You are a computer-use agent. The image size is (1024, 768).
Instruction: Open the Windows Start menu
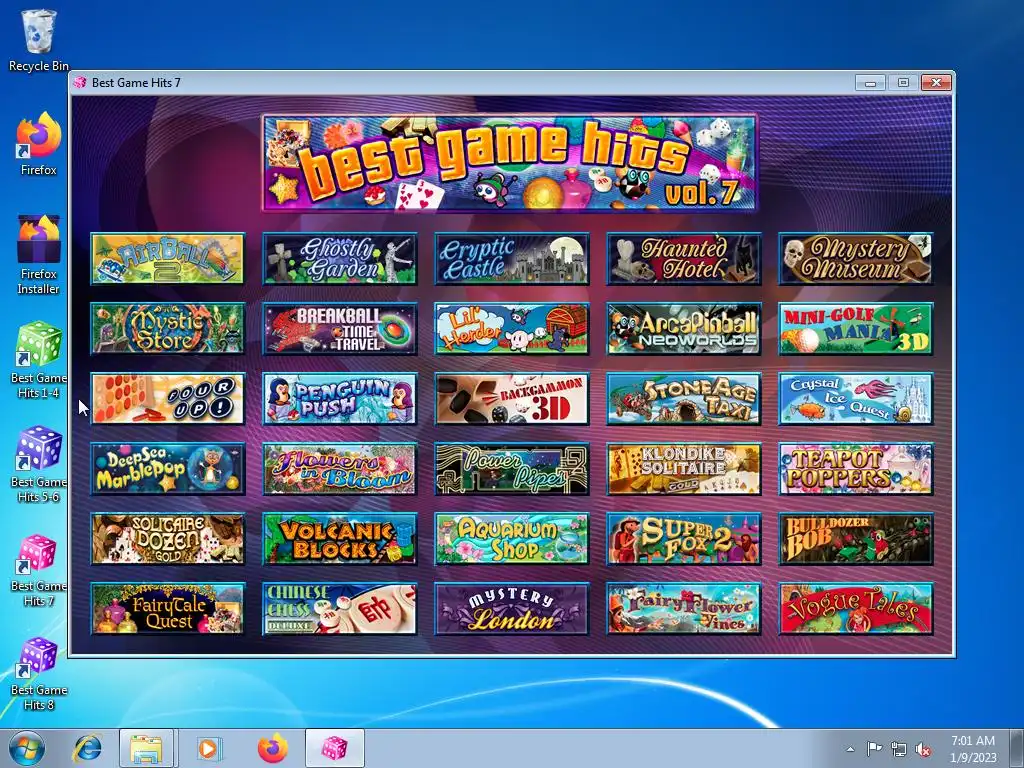(x=27, y=748)
